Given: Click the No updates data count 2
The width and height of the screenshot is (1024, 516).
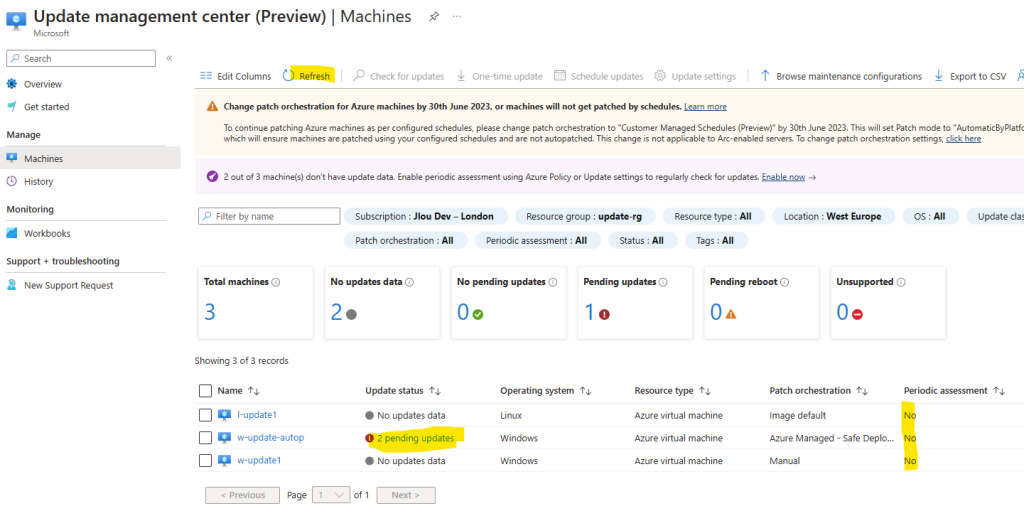Looking at the screenshot, I should (337, 312).
